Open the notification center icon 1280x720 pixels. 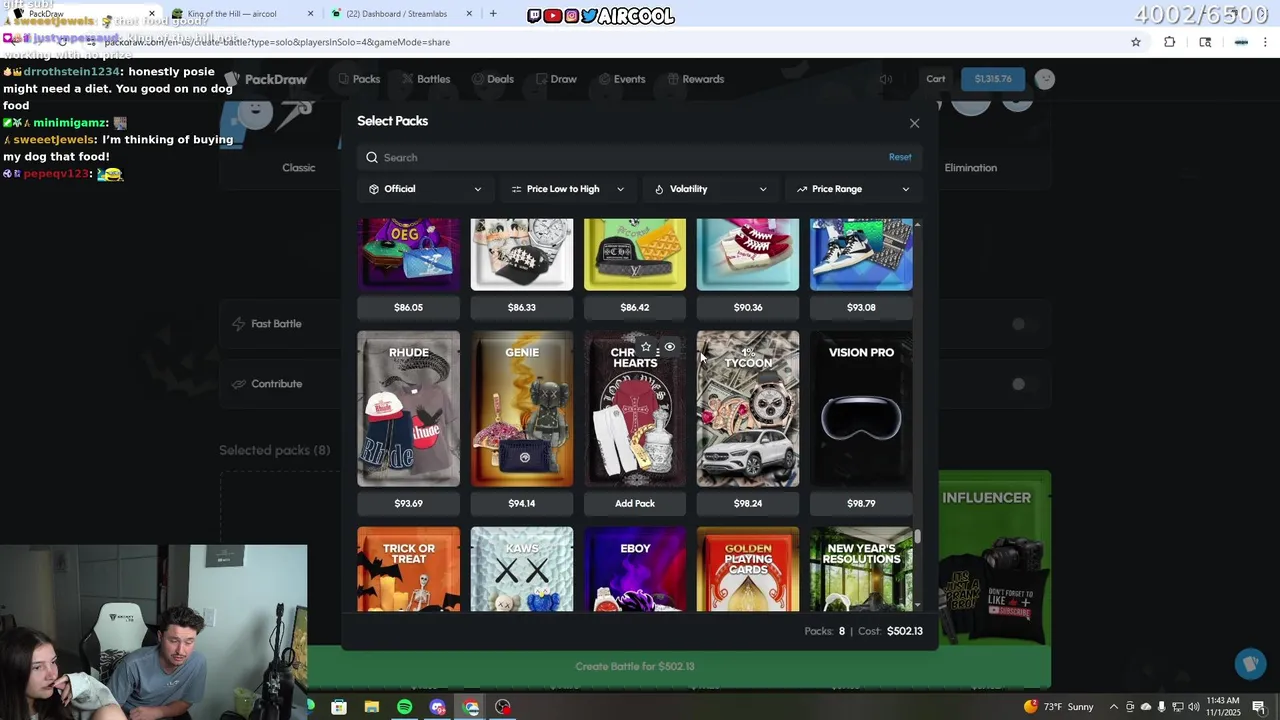(1259, 707)
